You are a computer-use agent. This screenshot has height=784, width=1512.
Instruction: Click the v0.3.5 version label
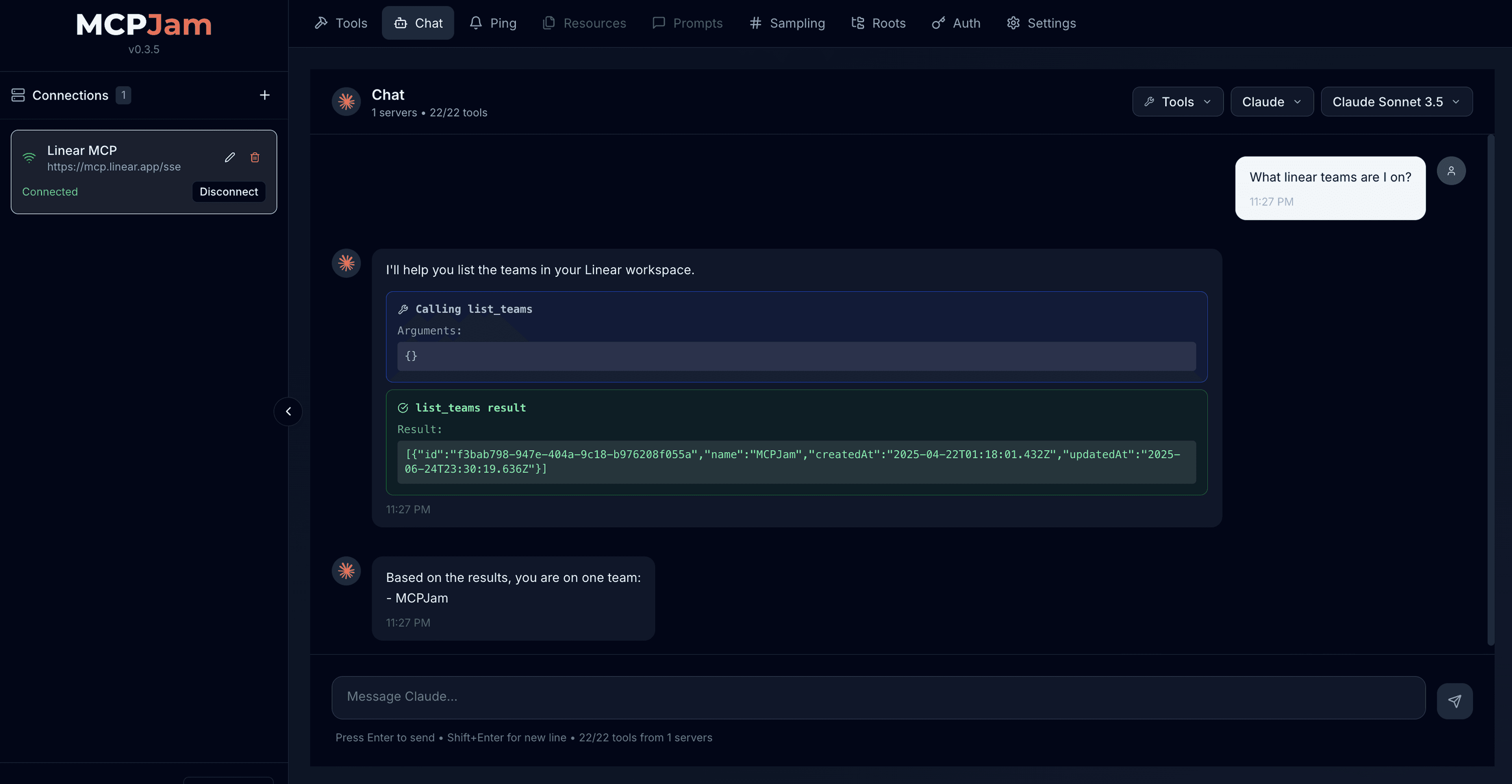tap(144, 49)
